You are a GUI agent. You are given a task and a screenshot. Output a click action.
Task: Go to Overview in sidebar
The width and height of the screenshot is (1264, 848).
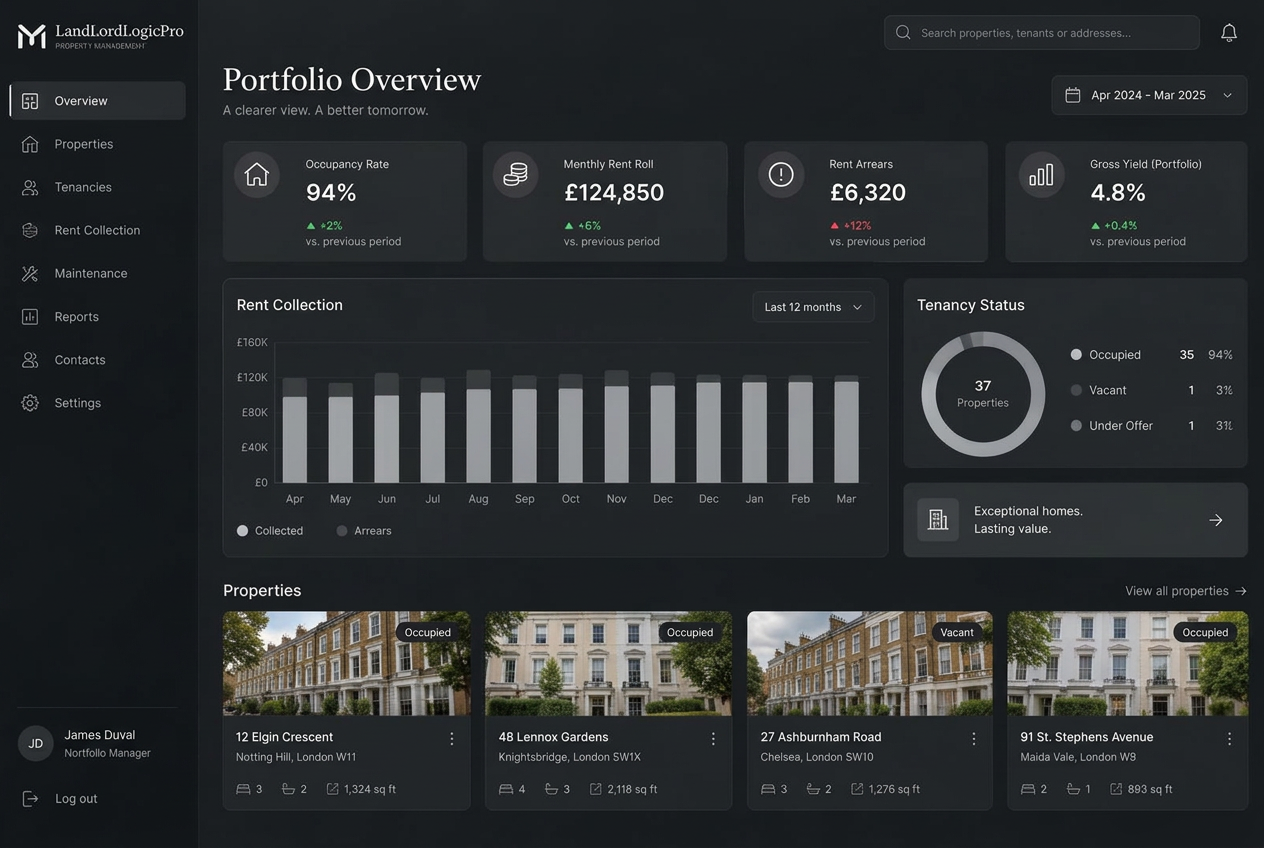[x=98, y=101]
